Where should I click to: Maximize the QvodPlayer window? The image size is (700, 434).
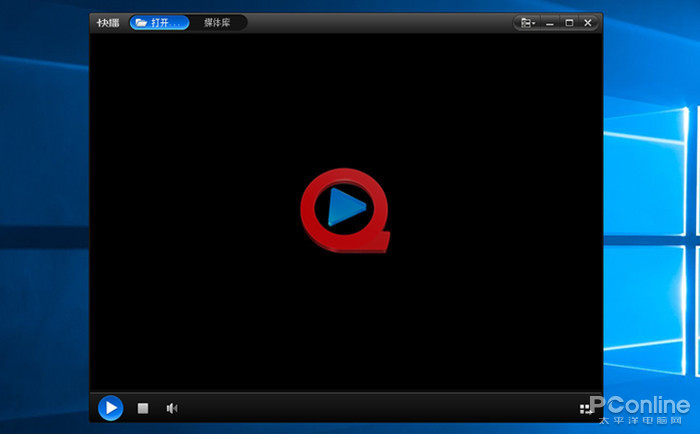[569, 23]
